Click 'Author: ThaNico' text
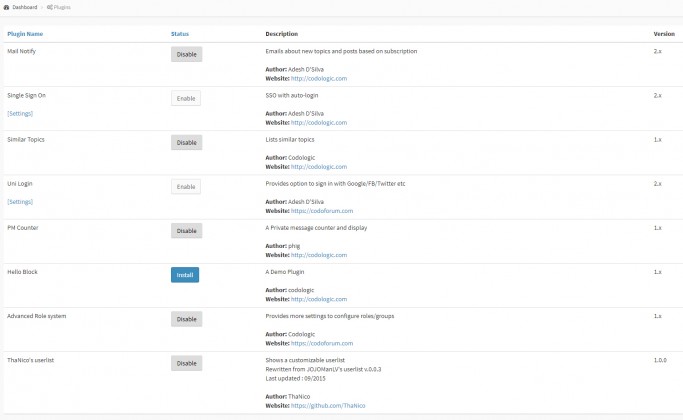This screenshot has height=420, width=683. click(x=288, y=396)
